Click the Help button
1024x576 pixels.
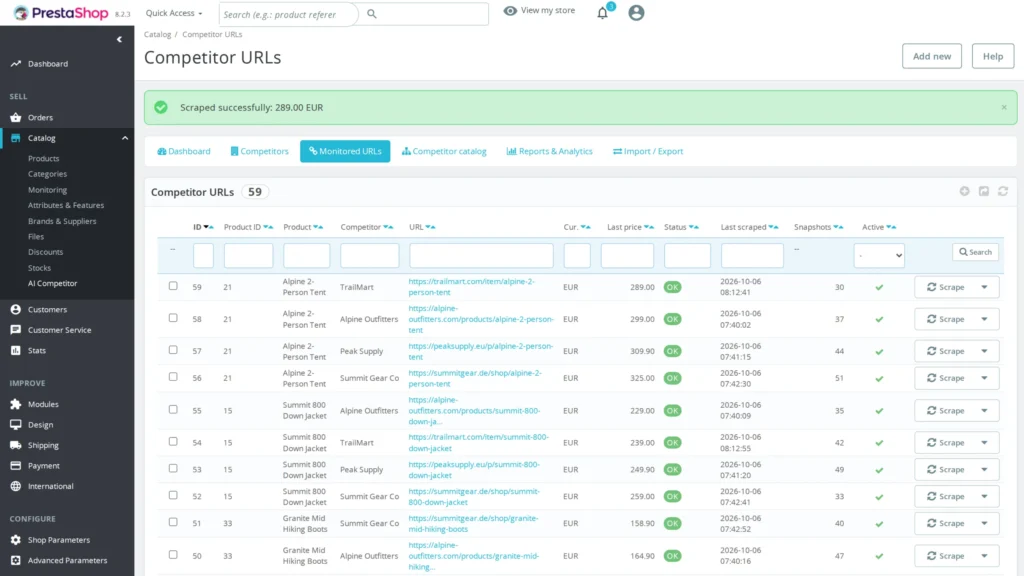(993, 56)
